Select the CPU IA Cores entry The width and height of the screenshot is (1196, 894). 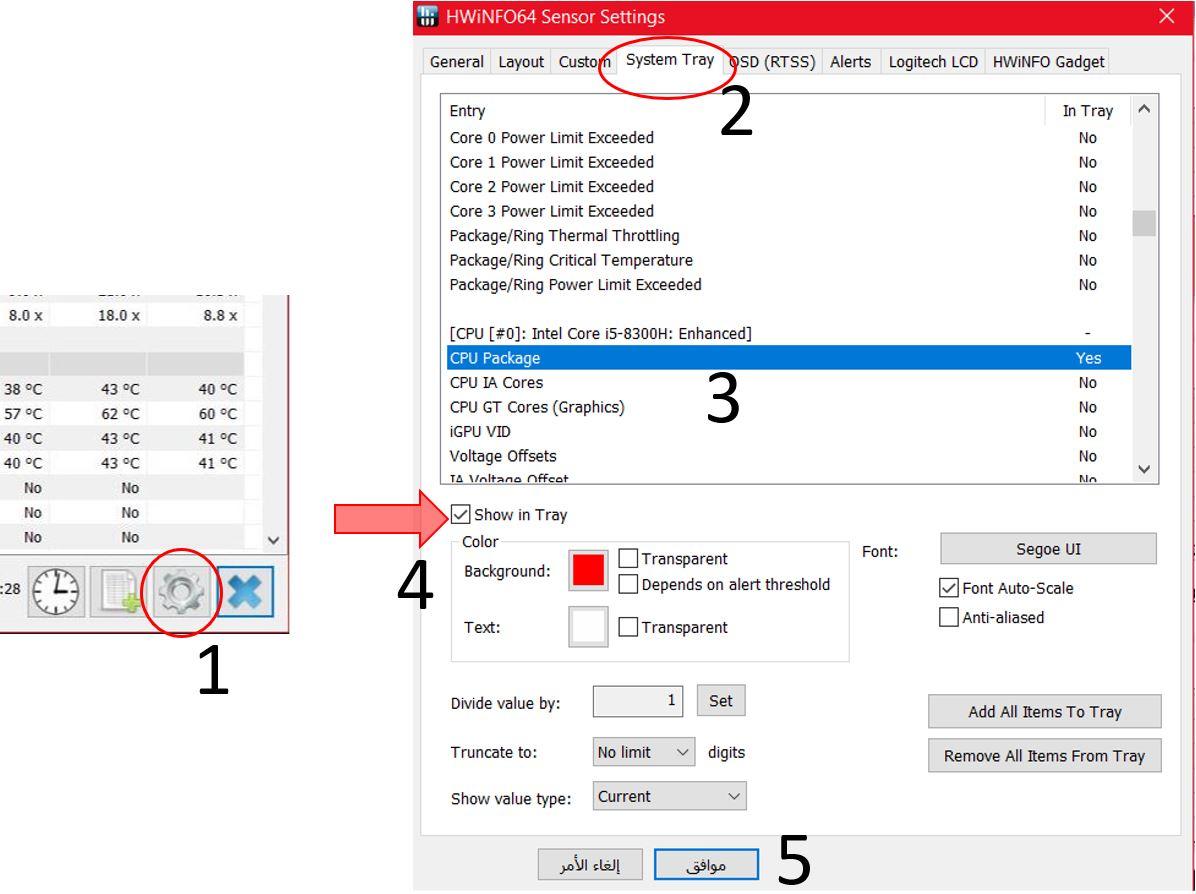point(789,382)
